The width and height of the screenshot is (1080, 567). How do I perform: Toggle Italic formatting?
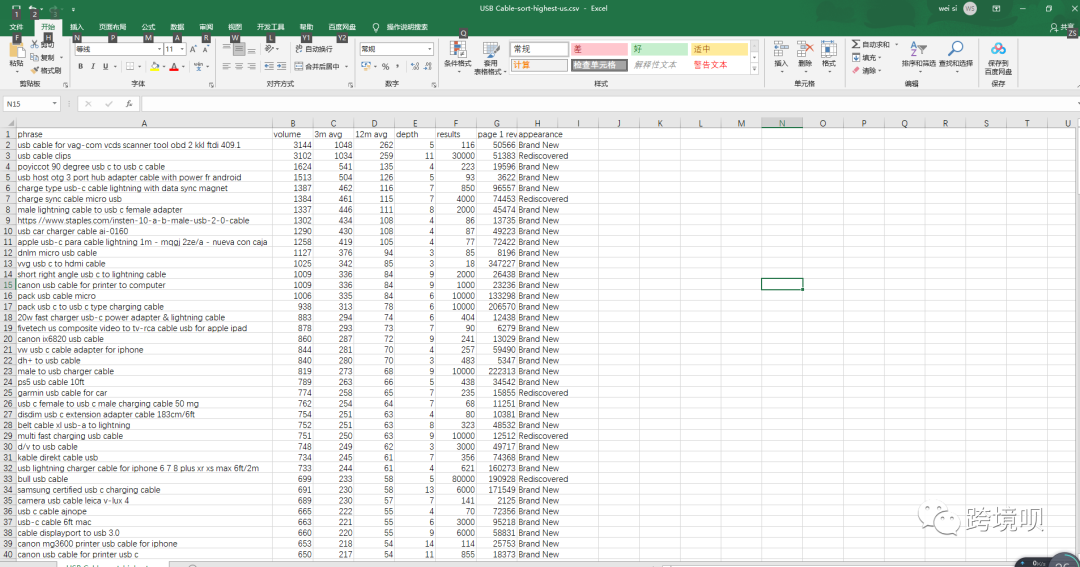coord(93,67)
